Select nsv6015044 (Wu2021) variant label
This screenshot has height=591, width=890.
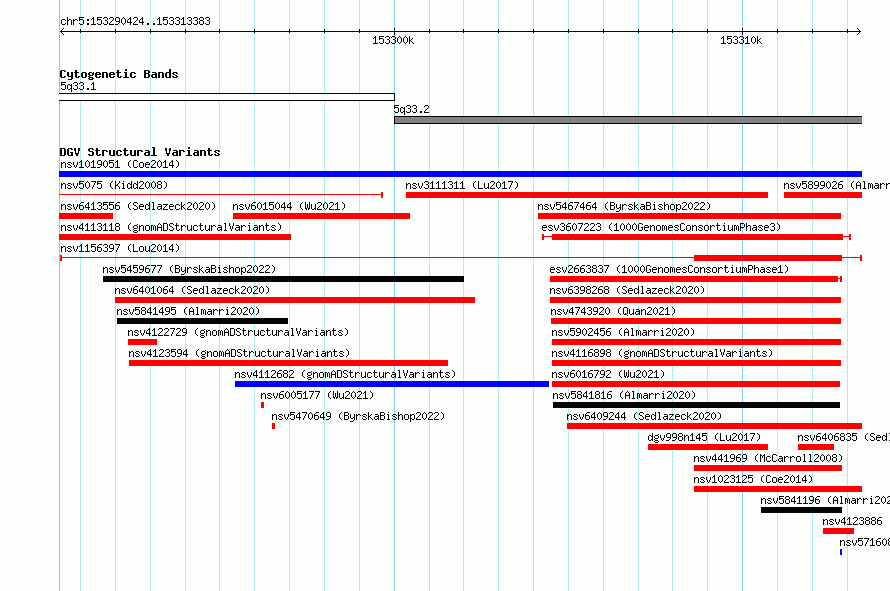(x=289, y=206)
